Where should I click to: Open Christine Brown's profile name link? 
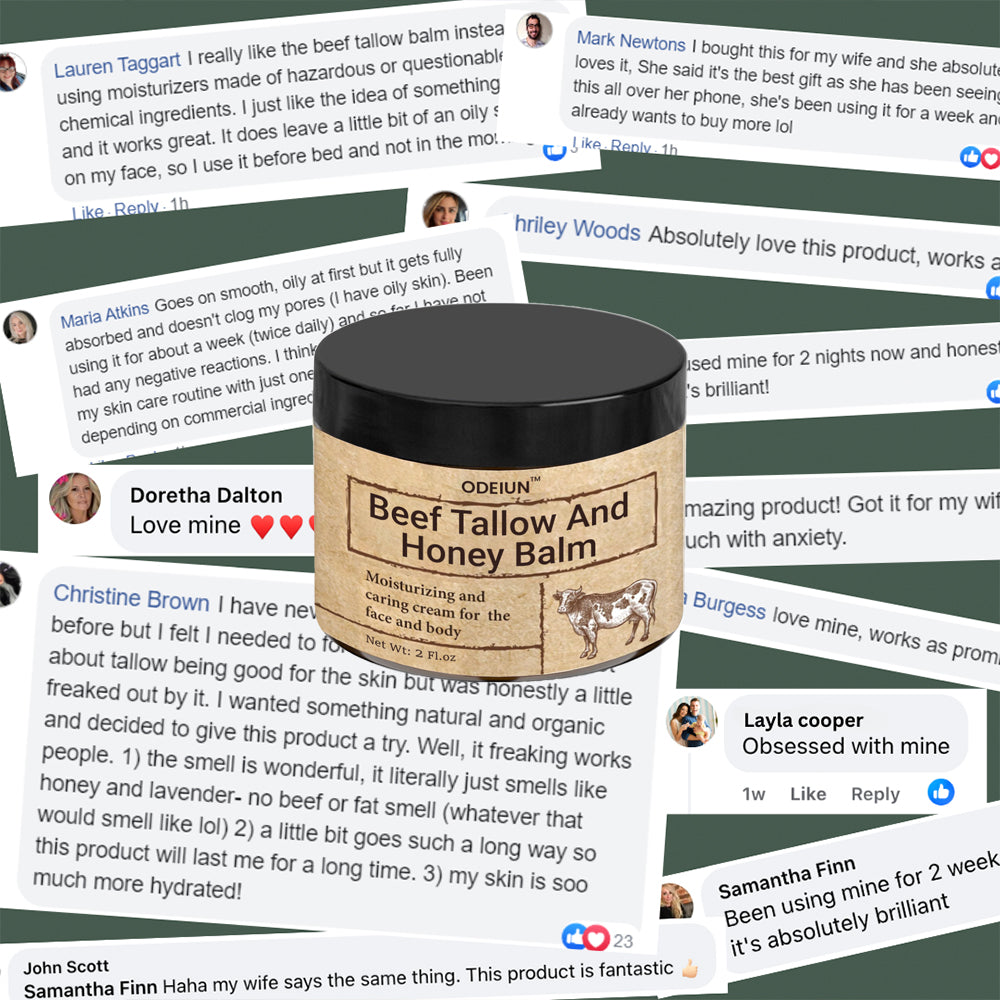point(131,598)
